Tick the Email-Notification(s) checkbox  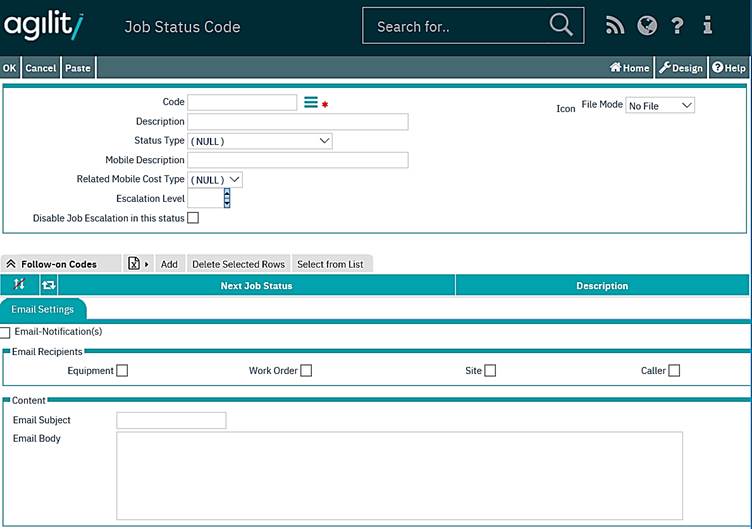click(x=6, y=332)
